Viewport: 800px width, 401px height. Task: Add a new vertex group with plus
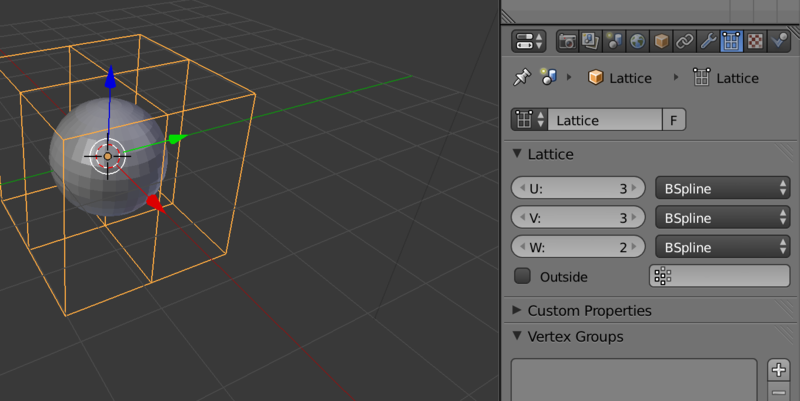pos(779,369)
